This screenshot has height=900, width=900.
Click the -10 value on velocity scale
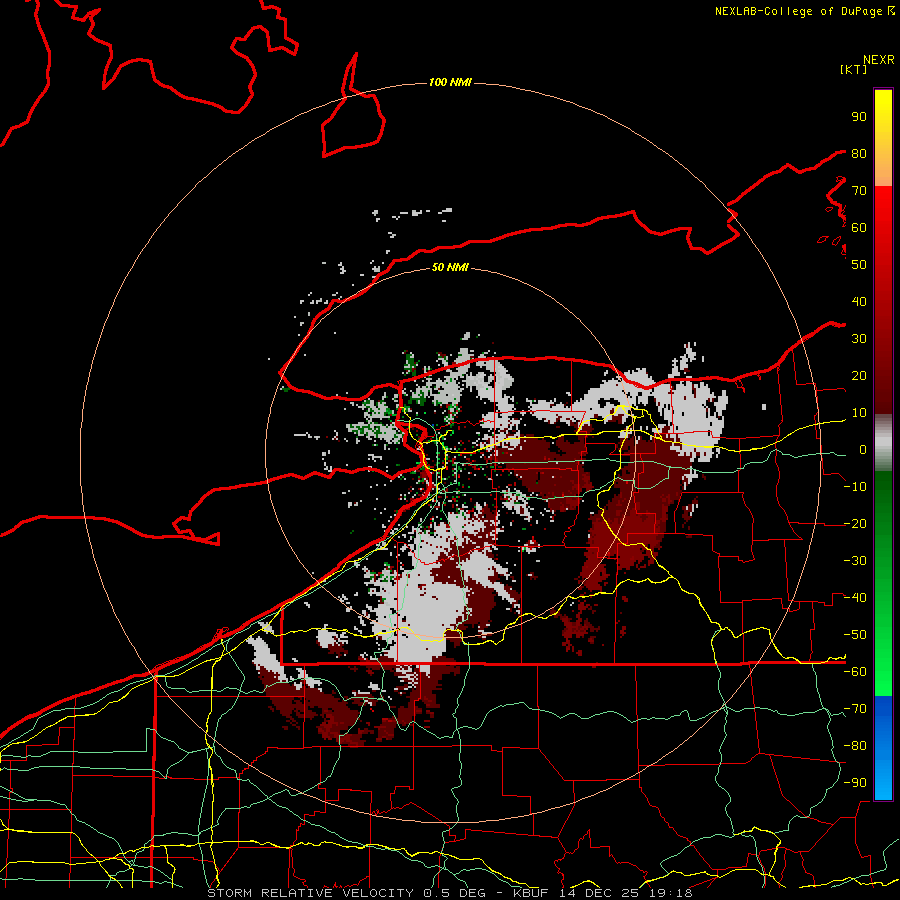point(855,486)
